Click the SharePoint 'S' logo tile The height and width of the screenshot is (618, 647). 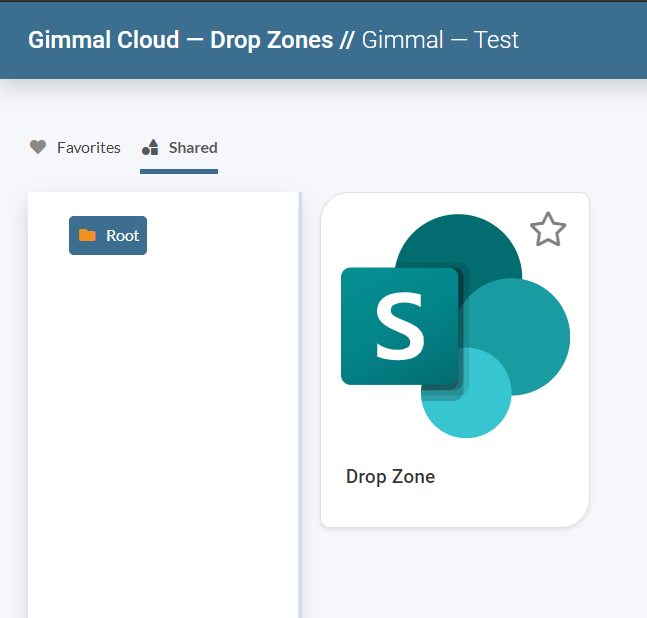point(399,326)
